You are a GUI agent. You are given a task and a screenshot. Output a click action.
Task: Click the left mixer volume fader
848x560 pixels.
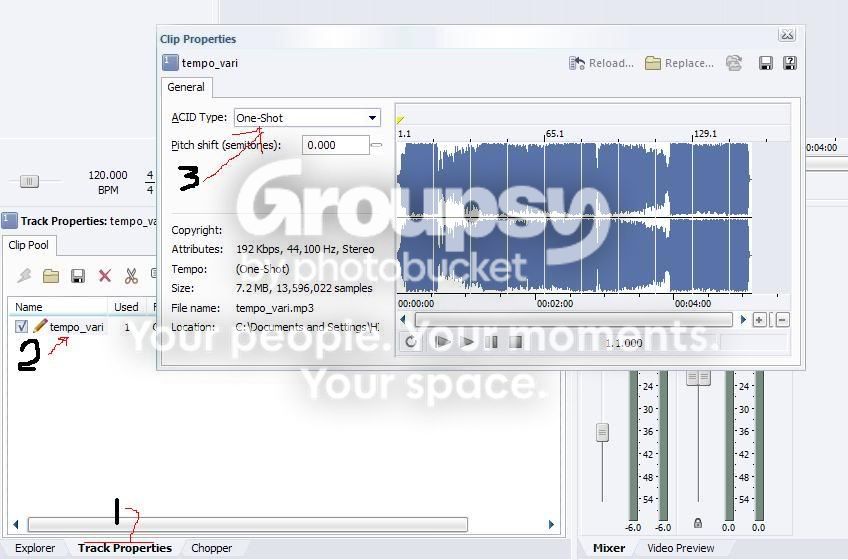point(602,432)
